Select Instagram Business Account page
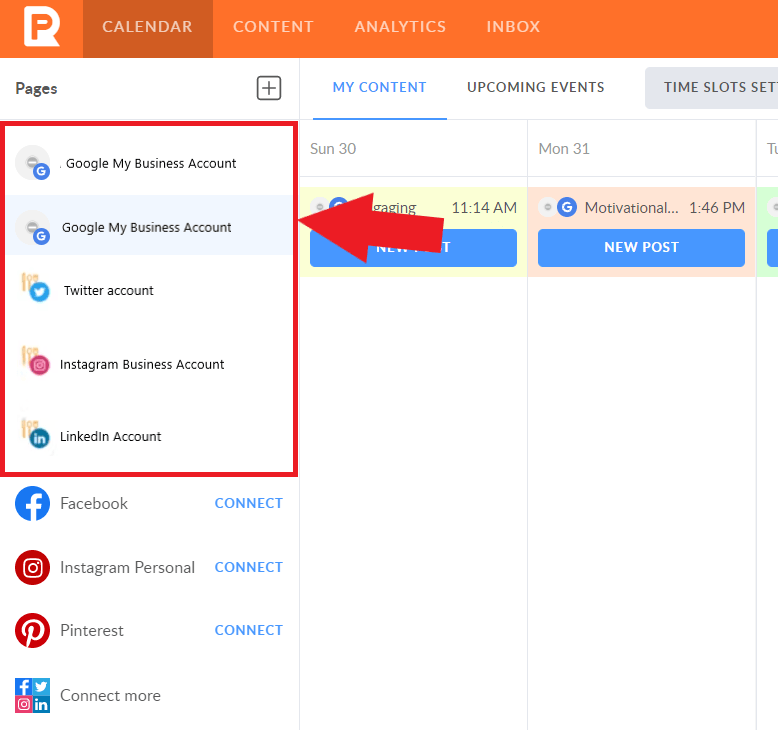Screen dimensions: 778x730 tap(149, 364)
